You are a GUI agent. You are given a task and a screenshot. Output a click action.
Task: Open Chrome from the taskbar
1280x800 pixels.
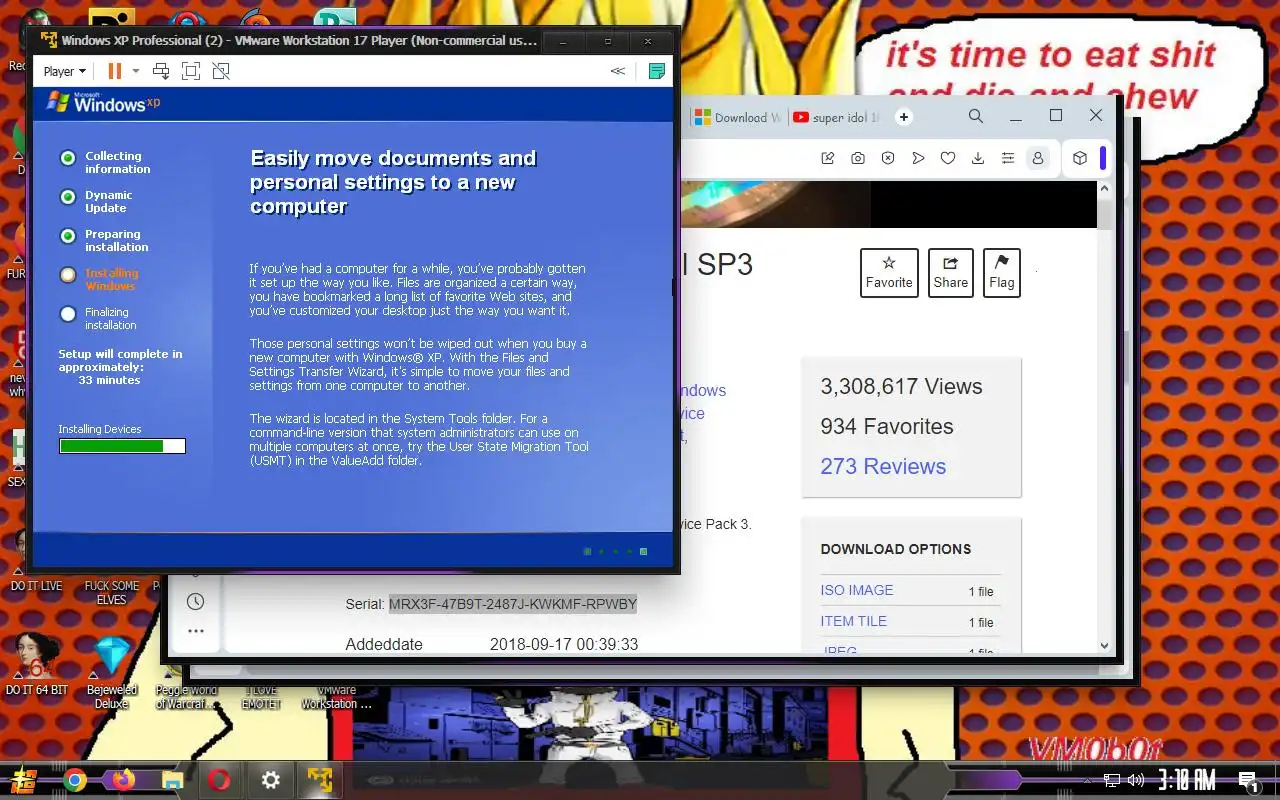[74, 780]
